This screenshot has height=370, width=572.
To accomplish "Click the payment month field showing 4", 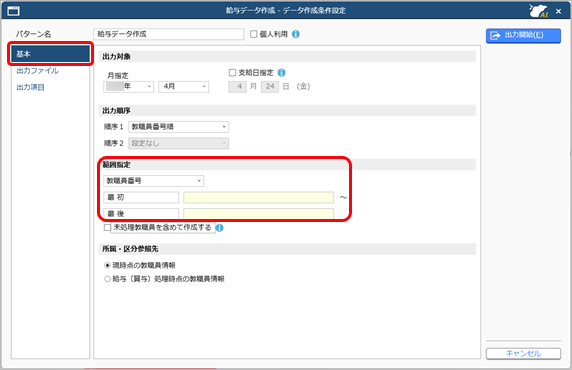I will coord(237,86).
